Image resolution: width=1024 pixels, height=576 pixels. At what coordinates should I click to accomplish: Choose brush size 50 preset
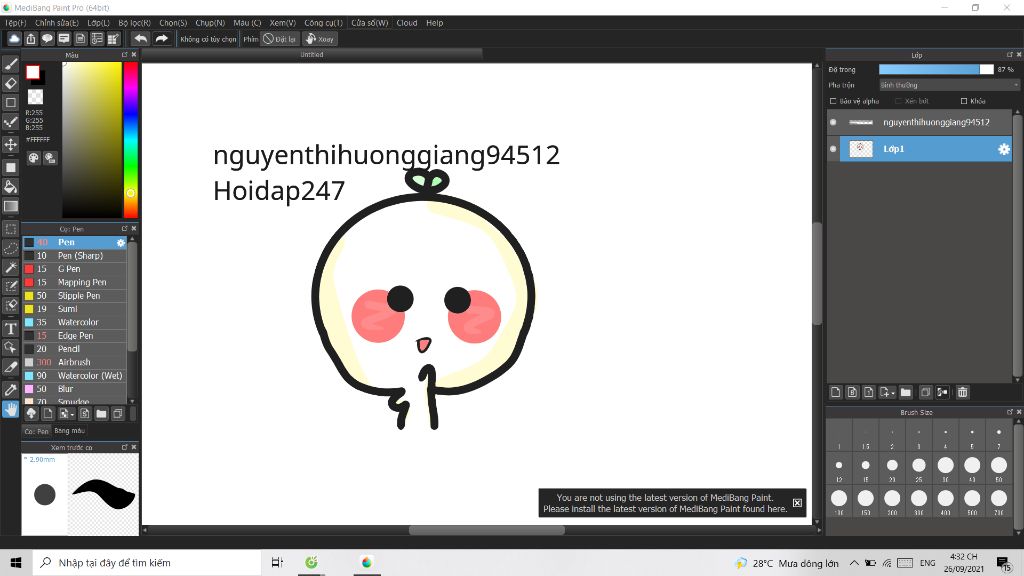click(999, 468)
